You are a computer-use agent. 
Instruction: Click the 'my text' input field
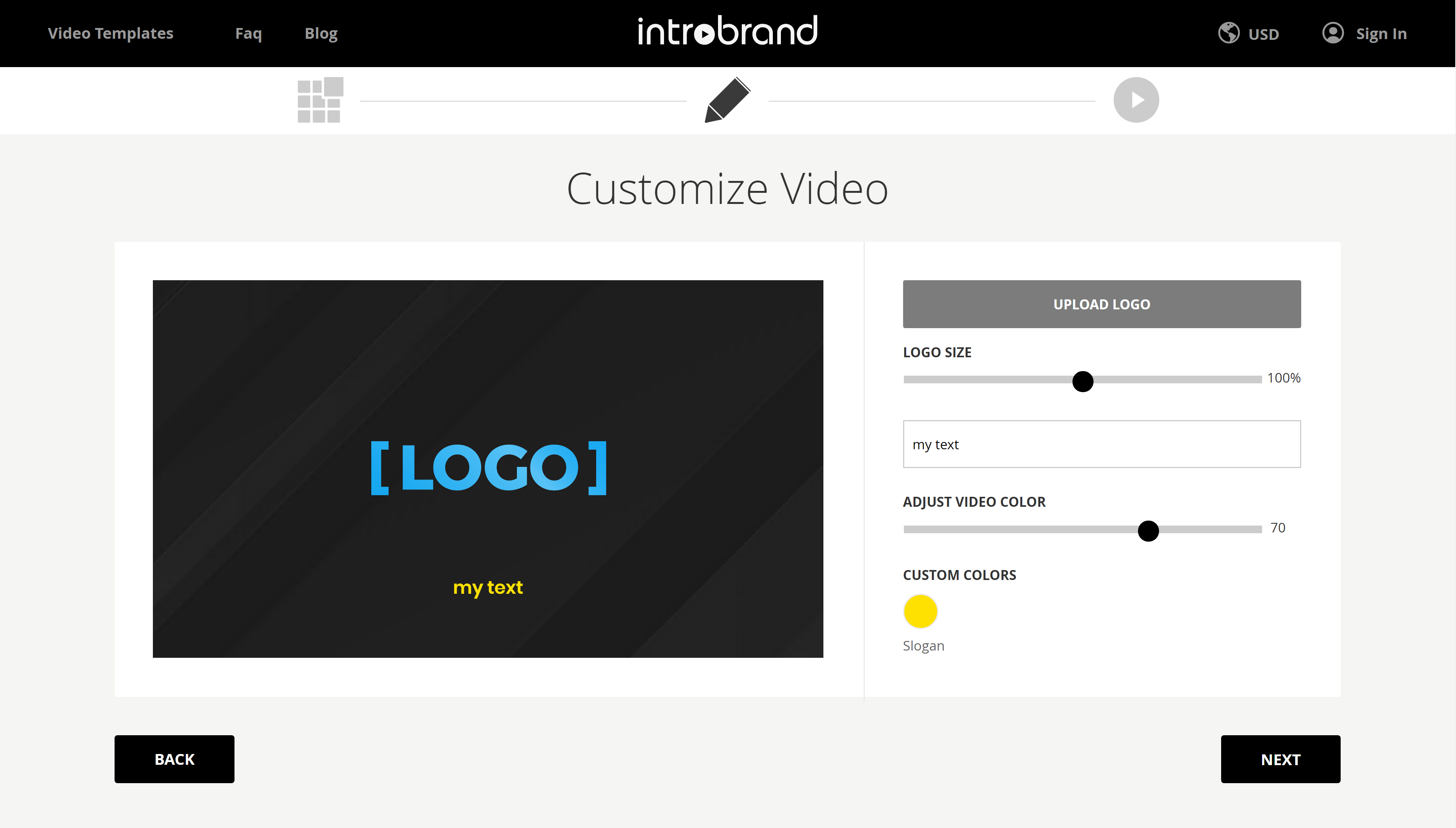click(1101, 444)
